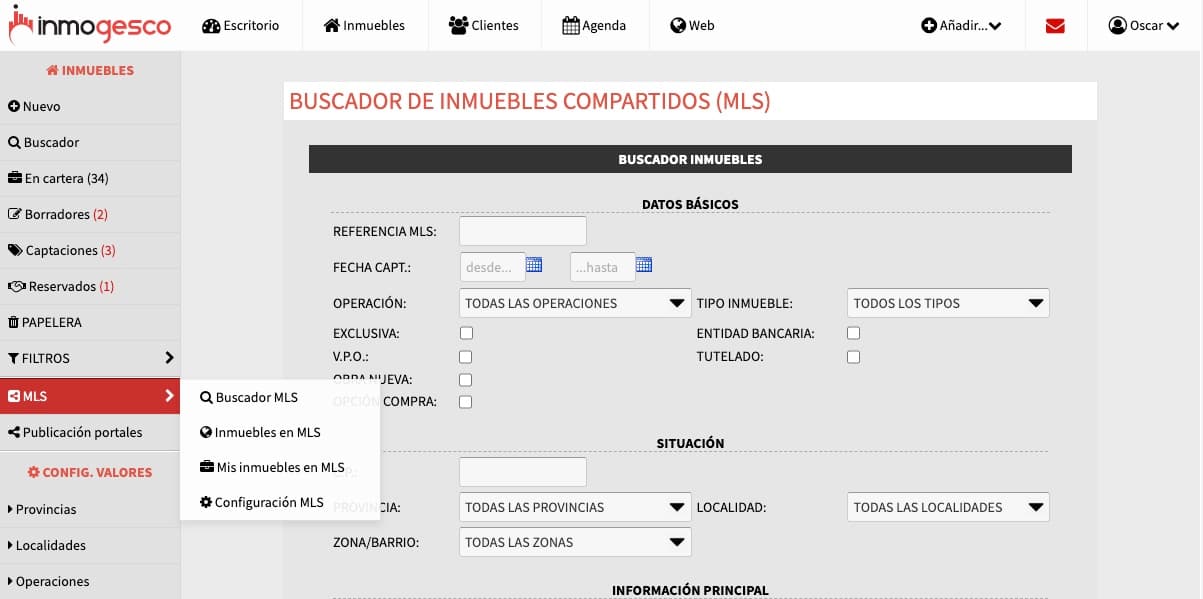1203x599 pixels.
Task: Expand the TODOS LOS TIPOS dropdown
Action: click(x=947, y=303)
